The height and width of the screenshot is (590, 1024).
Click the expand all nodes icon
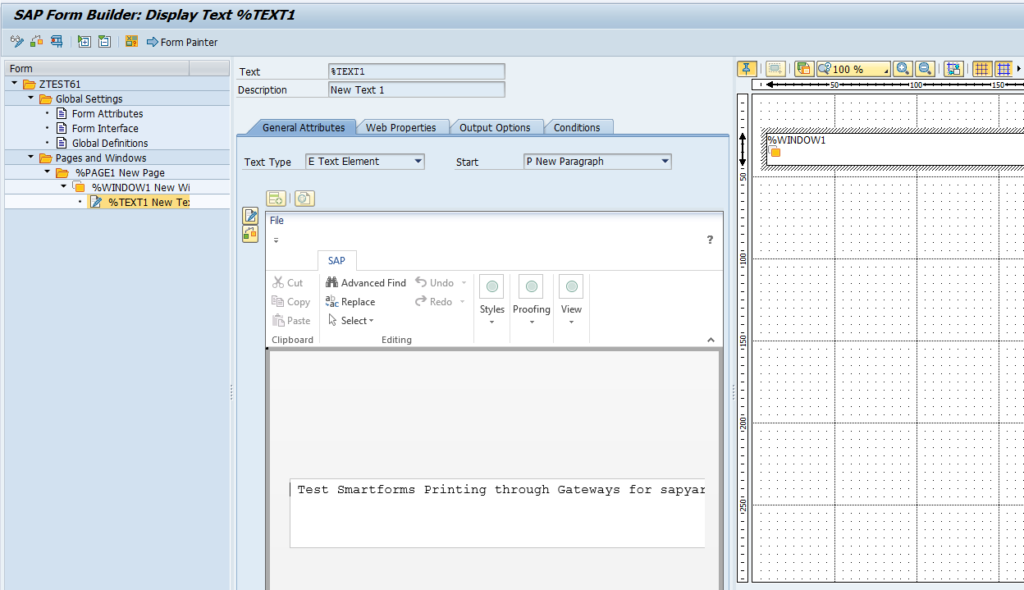pos(84,42)
